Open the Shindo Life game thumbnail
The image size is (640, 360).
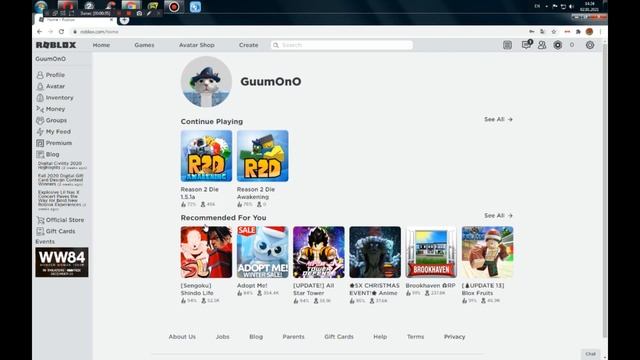206,252
